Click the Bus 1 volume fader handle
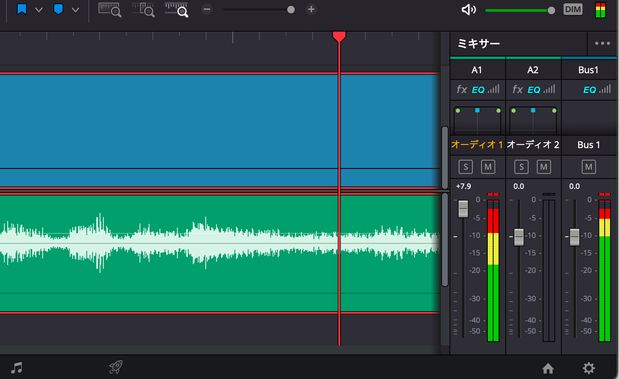The image size is (619, 379). tap(574, 237)
